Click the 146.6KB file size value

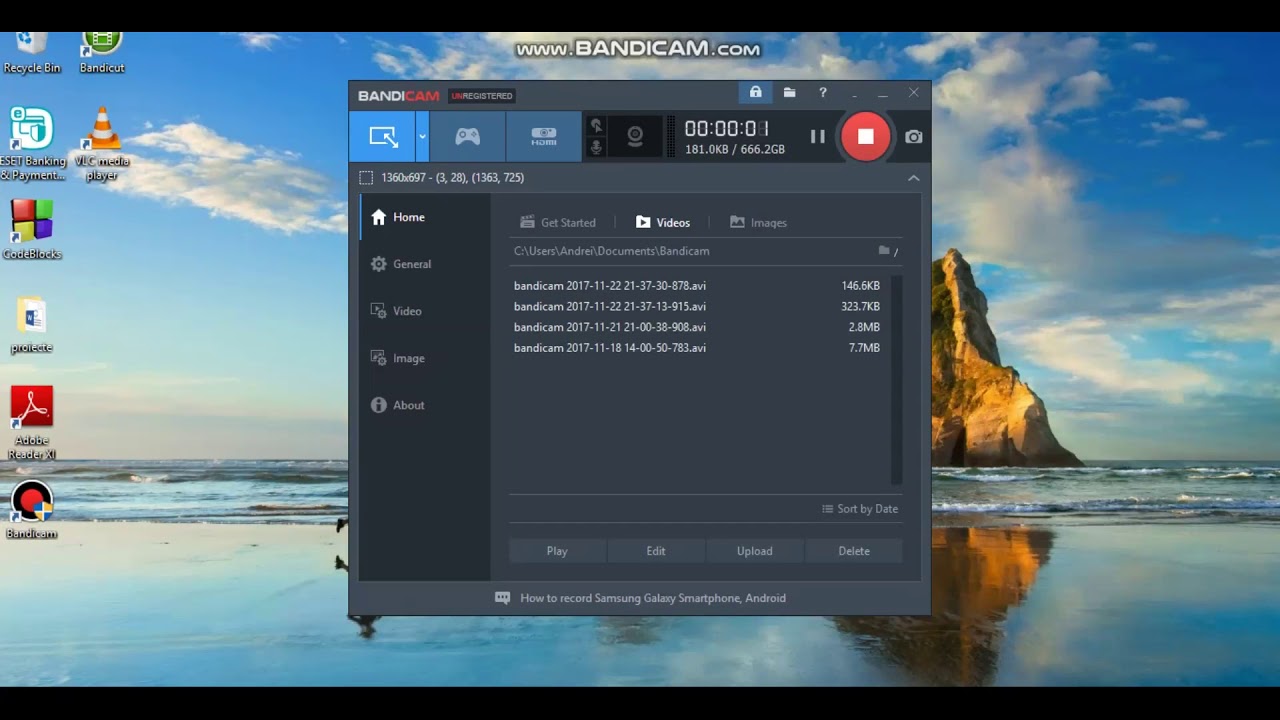point(861,286)
